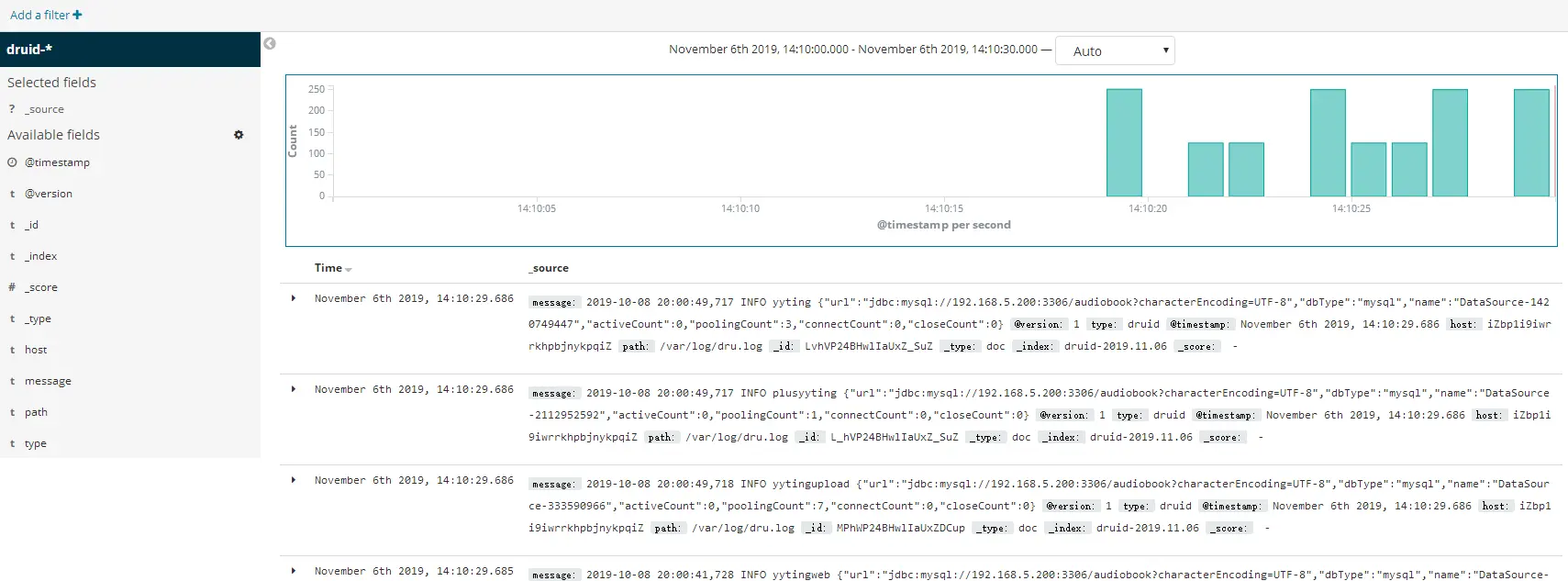Select the _source selected field
Viewport: 1568px width, 581px height.
coord(44,109)
